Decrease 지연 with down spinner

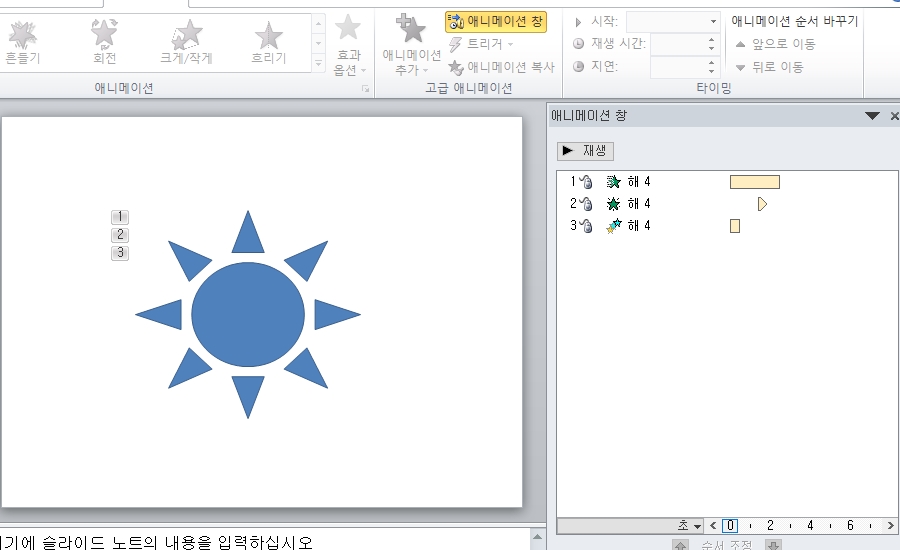pyautogui.click(x=712, y=72)
